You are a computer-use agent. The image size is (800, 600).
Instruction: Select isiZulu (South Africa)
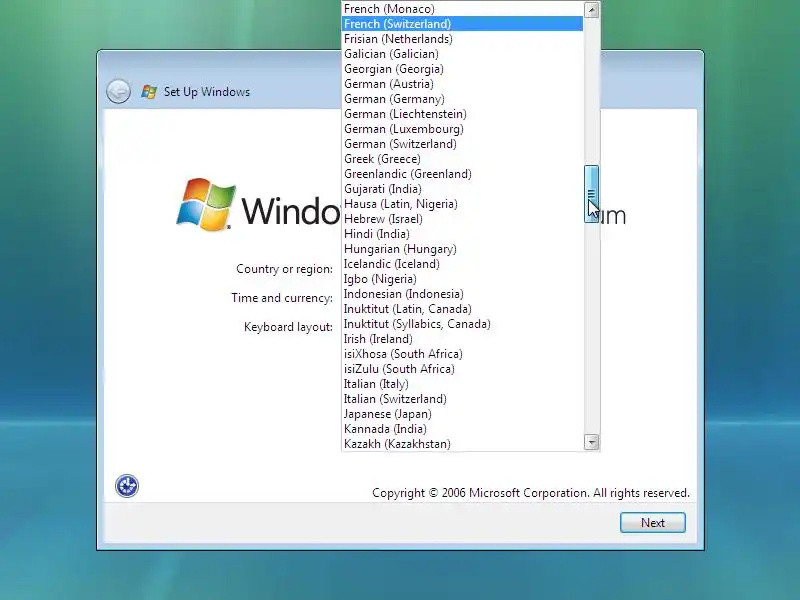[x=462, y=369]
